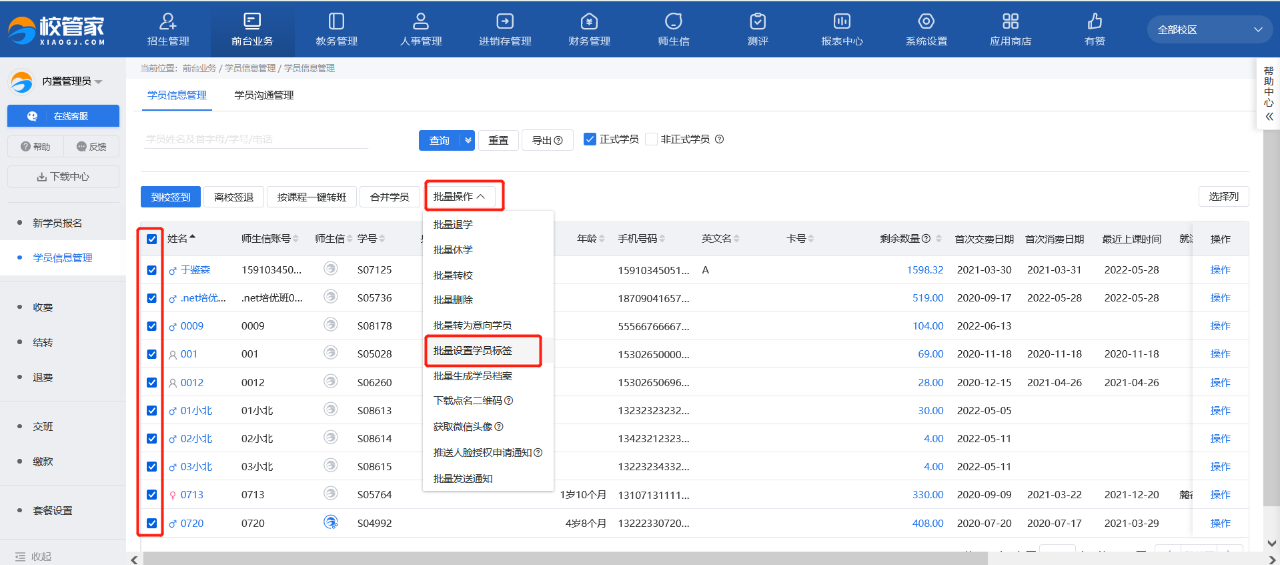Expand the 全部校区 campus dropdown
Screen dimensions: 1280x565
tap(1209, 30)
